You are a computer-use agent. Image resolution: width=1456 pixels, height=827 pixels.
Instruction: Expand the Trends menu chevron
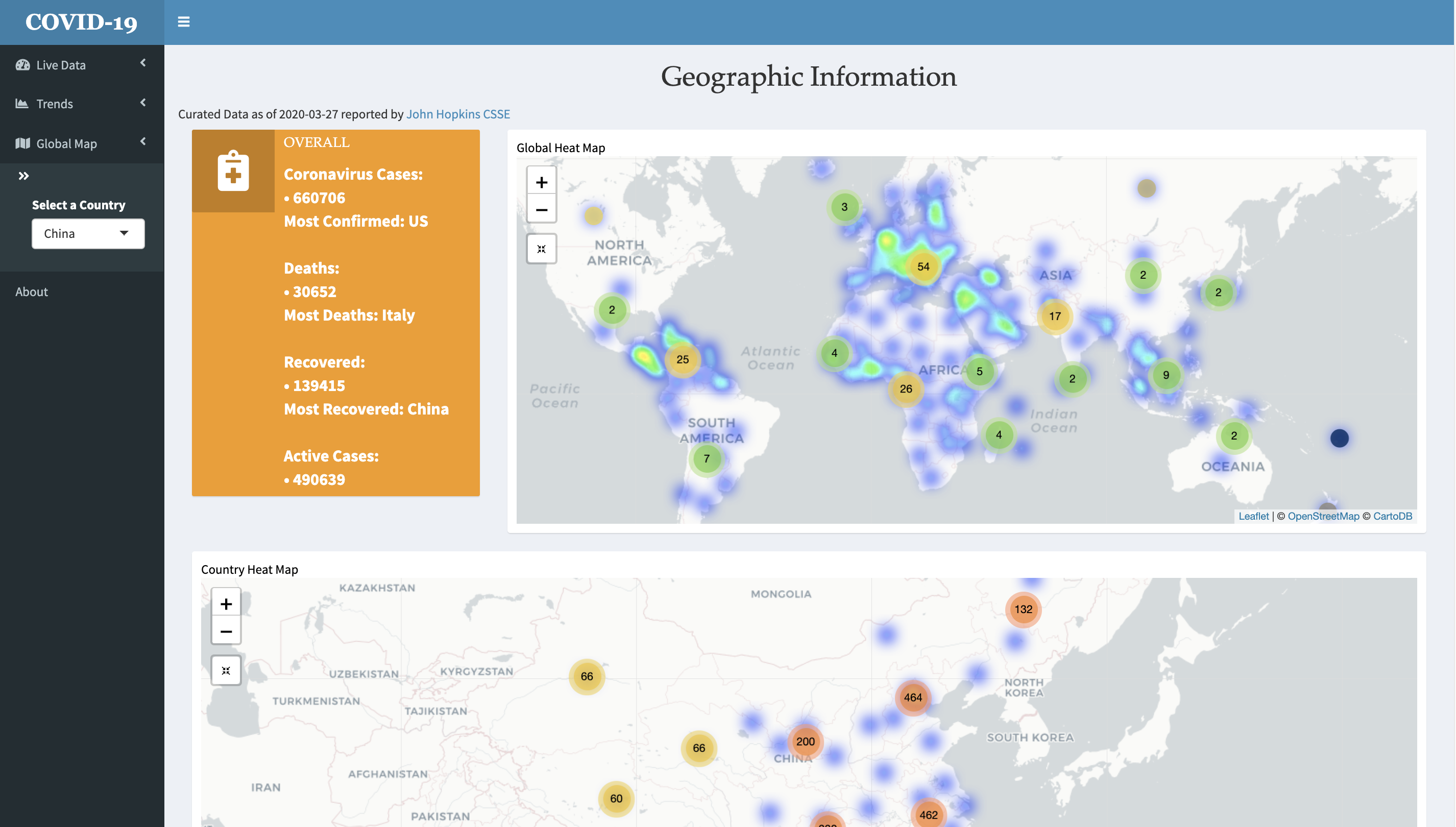point(143,103)
